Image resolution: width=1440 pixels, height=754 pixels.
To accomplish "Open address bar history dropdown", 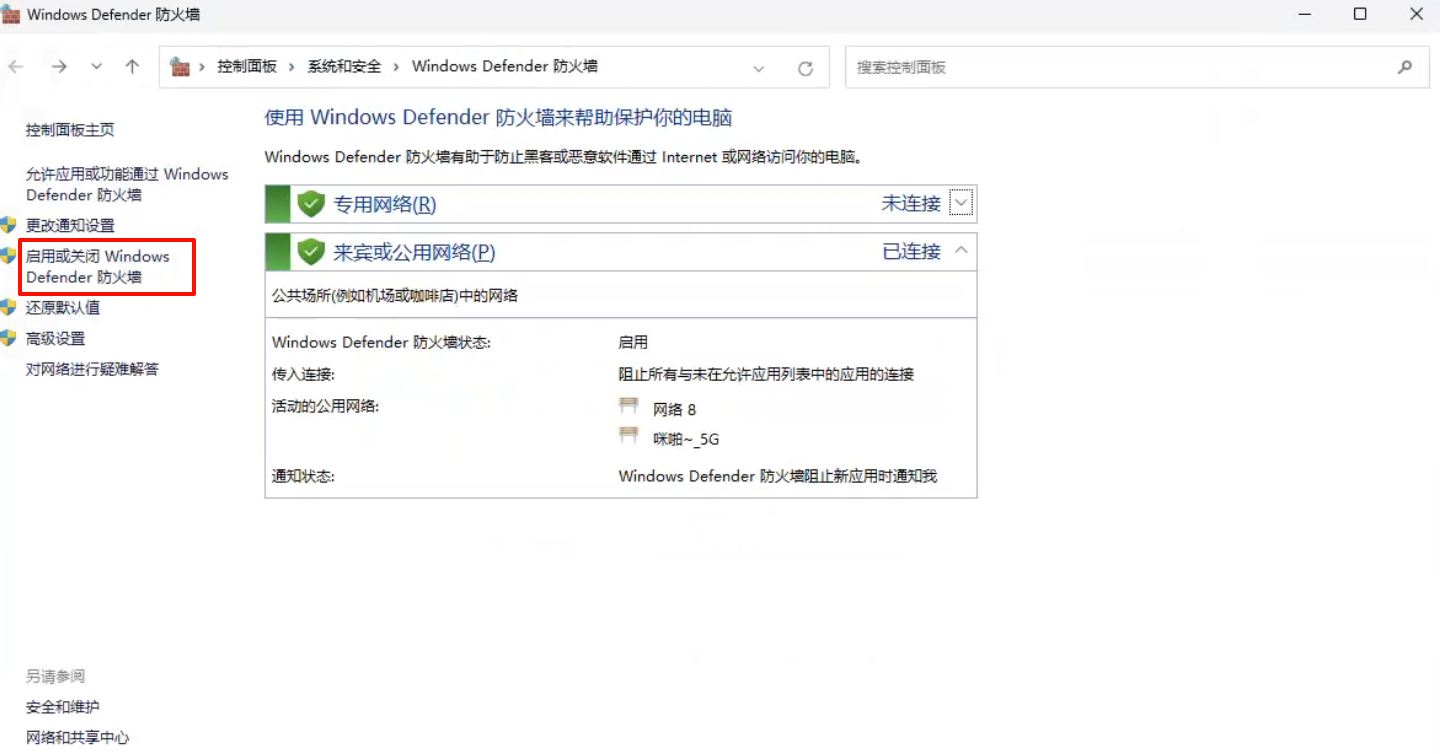I will 759,68.
